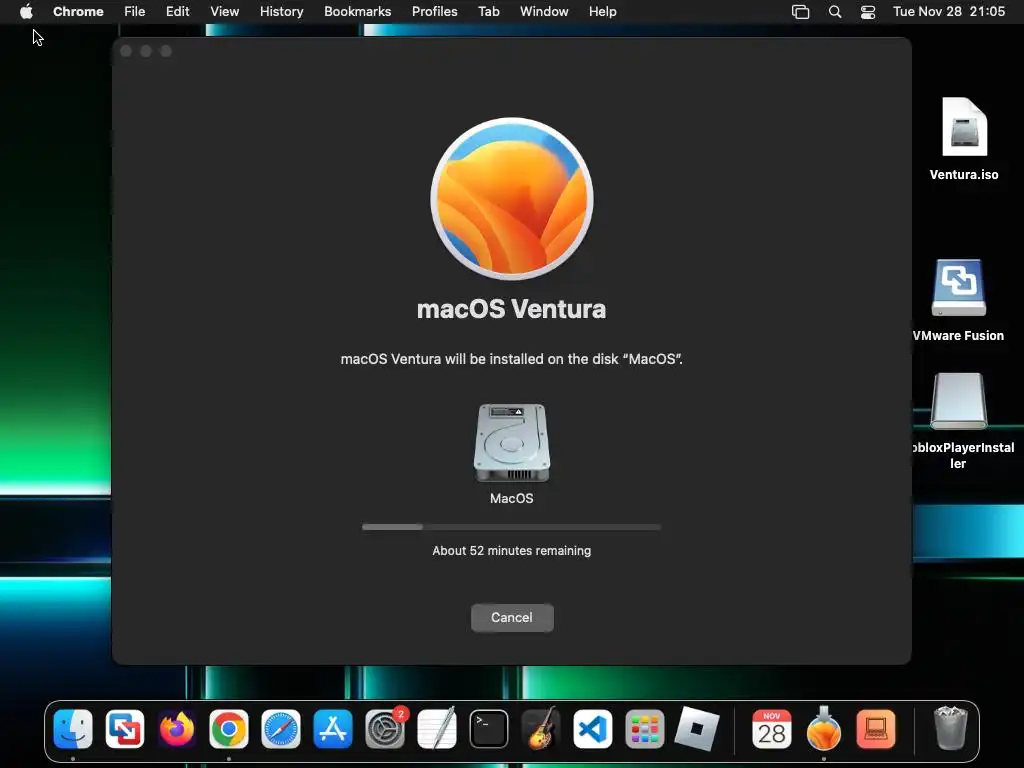Click the install destination message text
The height and width of the screenshot is (768, 1024).
tap(512, 359)
